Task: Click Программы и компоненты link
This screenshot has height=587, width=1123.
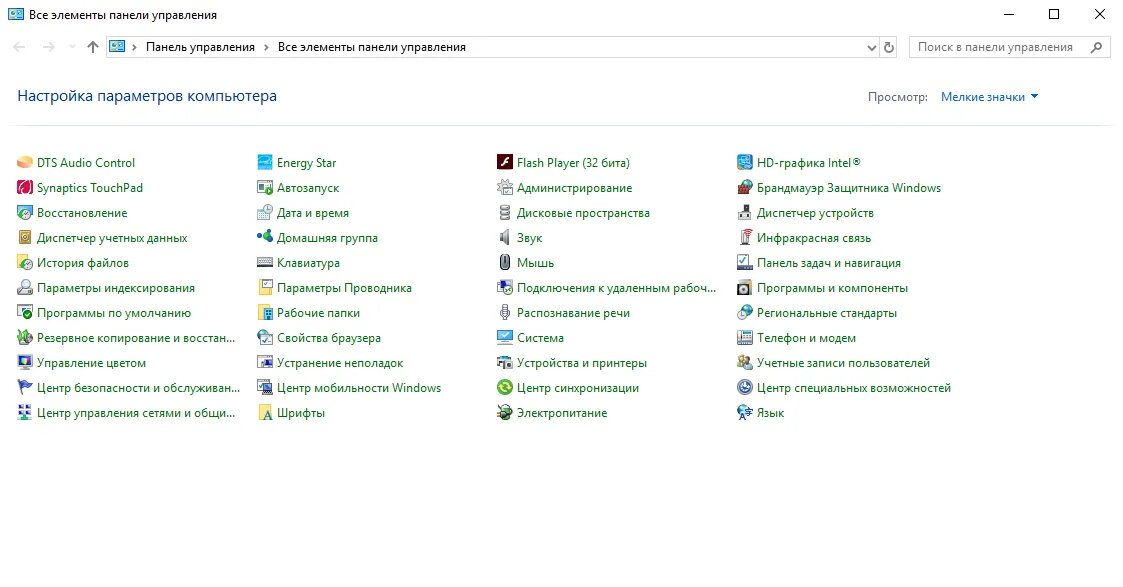Action: click(832, 288)
